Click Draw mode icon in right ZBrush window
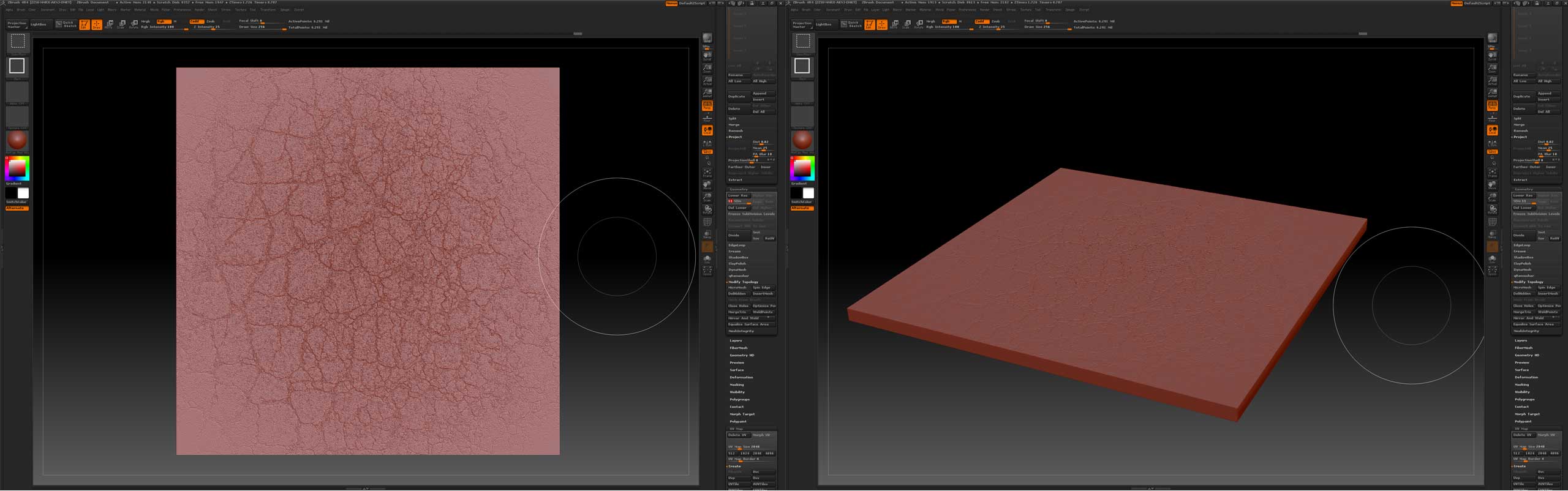 click(x=882, y=24)
